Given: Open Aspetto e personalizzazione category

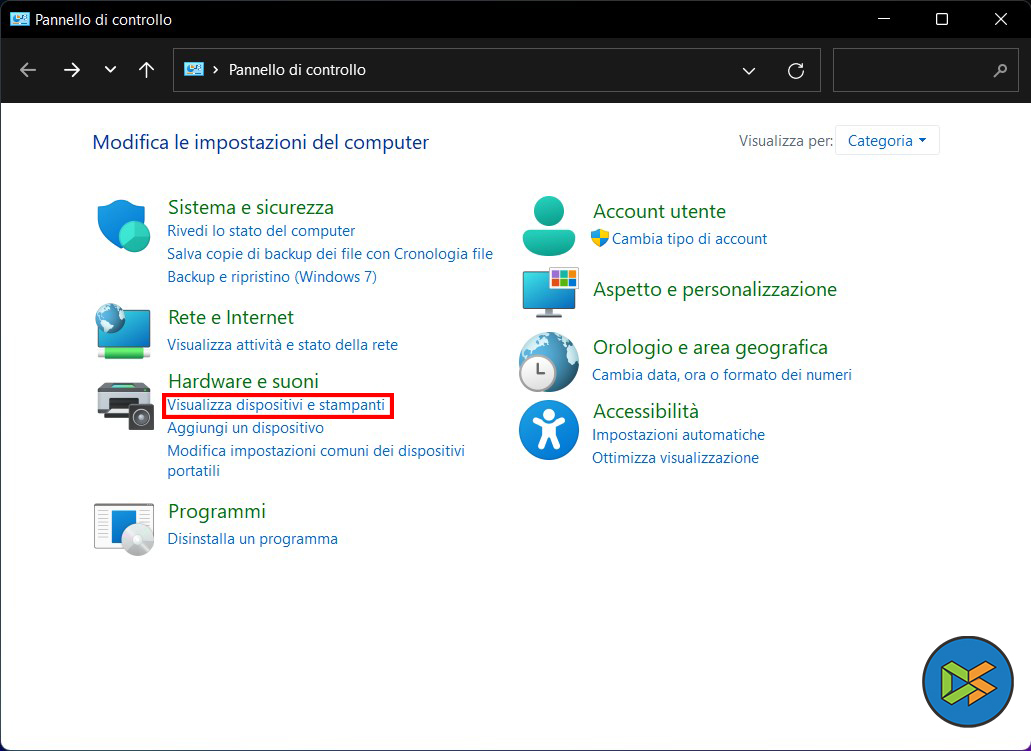Looking at the screenshot, I should tap(715, 289).
